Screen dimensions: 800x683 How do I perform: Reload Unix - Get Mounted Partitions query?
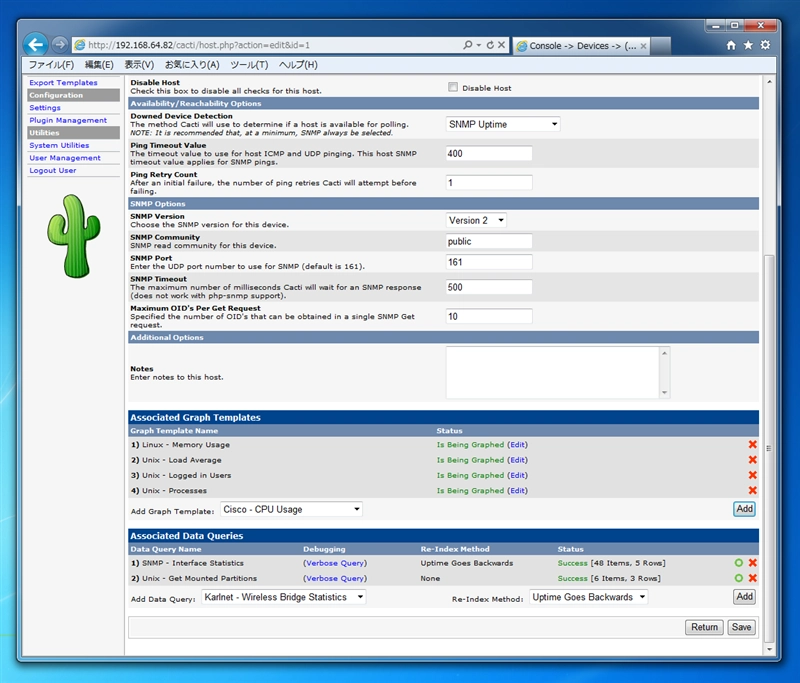point(738,578)
